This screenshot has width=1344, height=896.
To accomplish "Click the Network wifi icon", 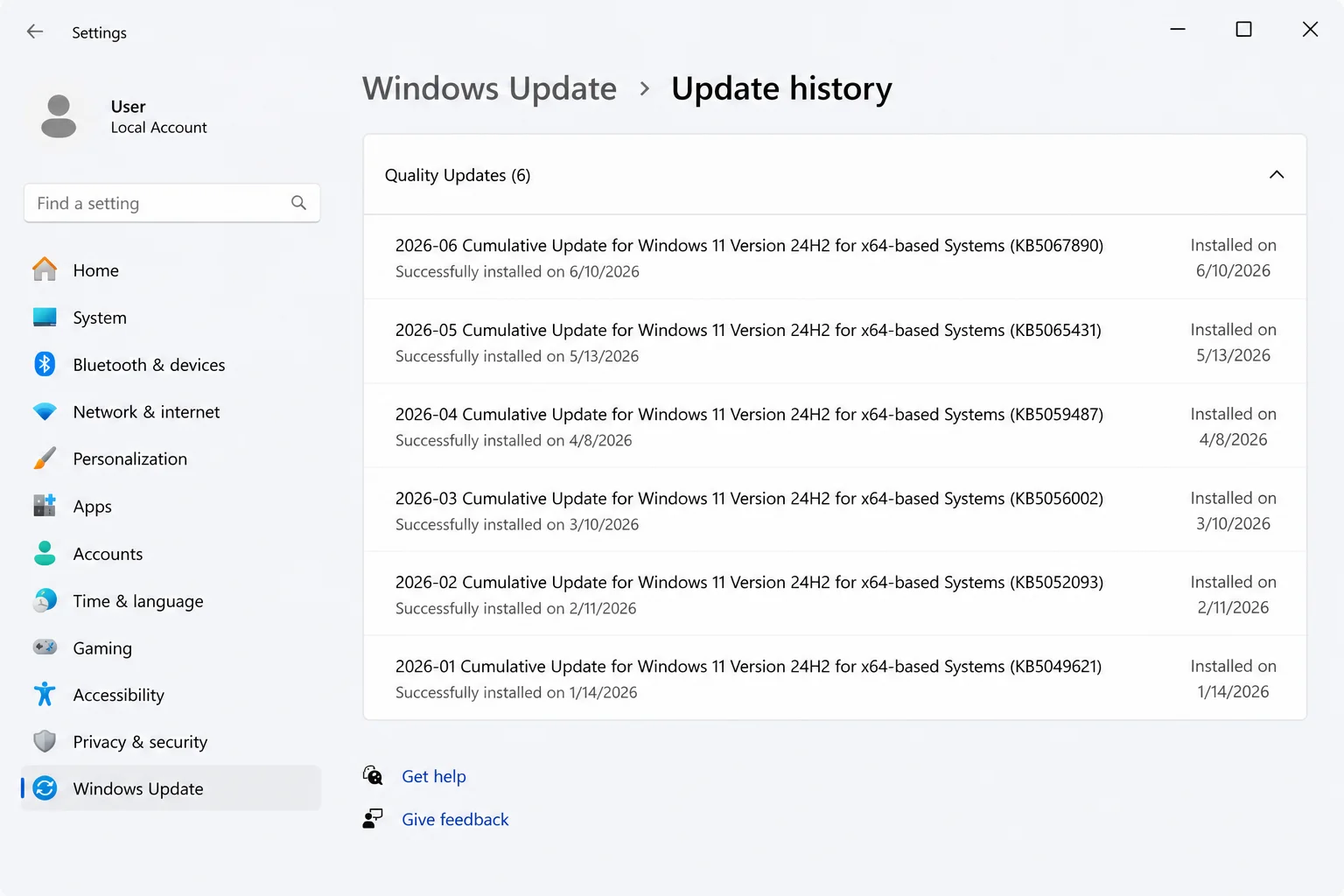I will point(45,411).
